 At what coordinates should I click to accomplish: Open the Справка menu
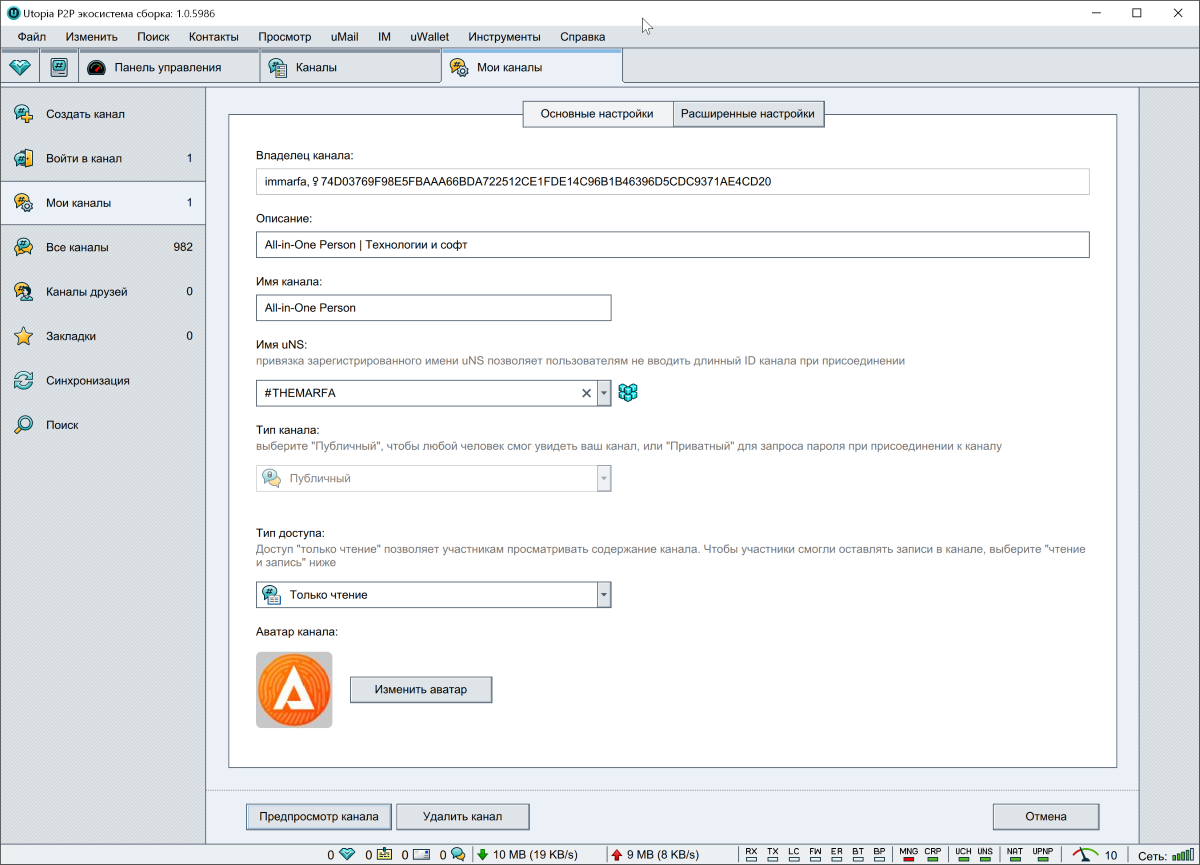[x=583, y=37]
